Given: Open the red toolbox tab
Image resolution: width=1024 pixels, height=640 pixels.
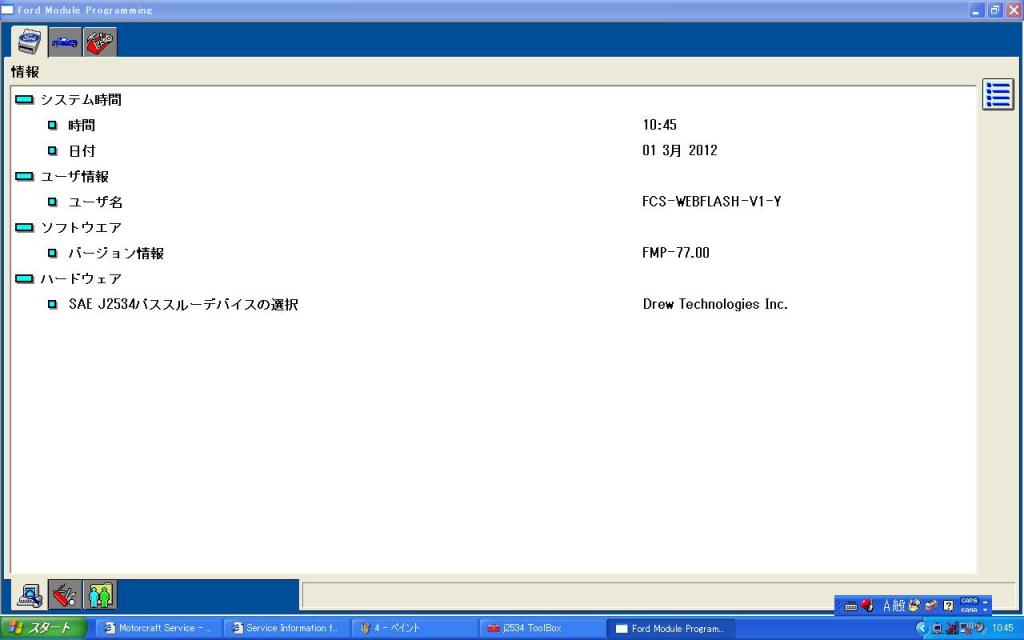Looking at the screenshot, I should (x=100, y=42).
